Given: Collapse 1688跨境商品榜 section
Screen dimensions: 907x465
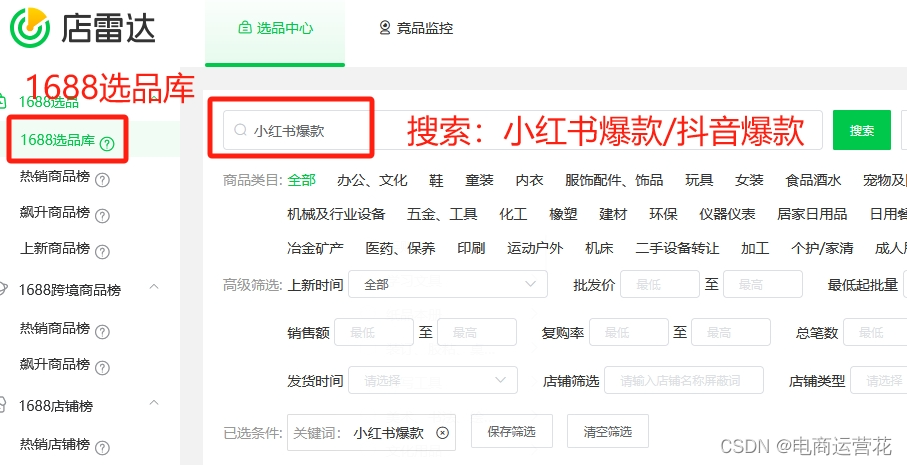Looking at the screenshot, I should point(154,286).
